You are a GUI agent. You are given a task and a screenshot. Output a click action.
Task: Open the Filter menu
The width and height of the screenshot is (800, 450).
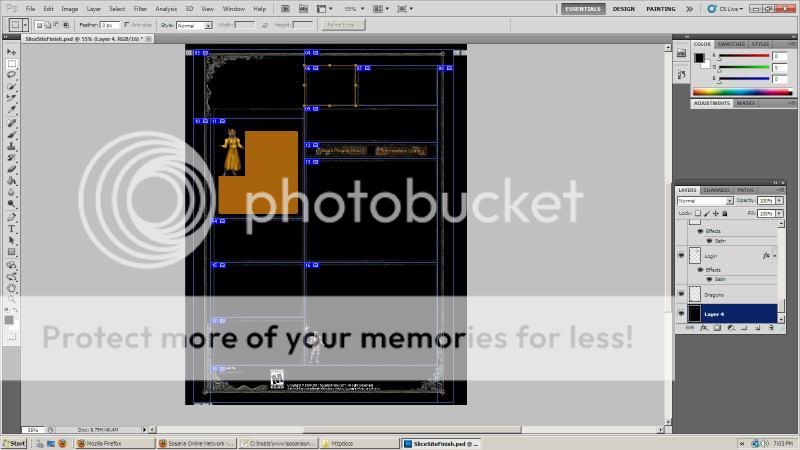(x=140, y=9)
